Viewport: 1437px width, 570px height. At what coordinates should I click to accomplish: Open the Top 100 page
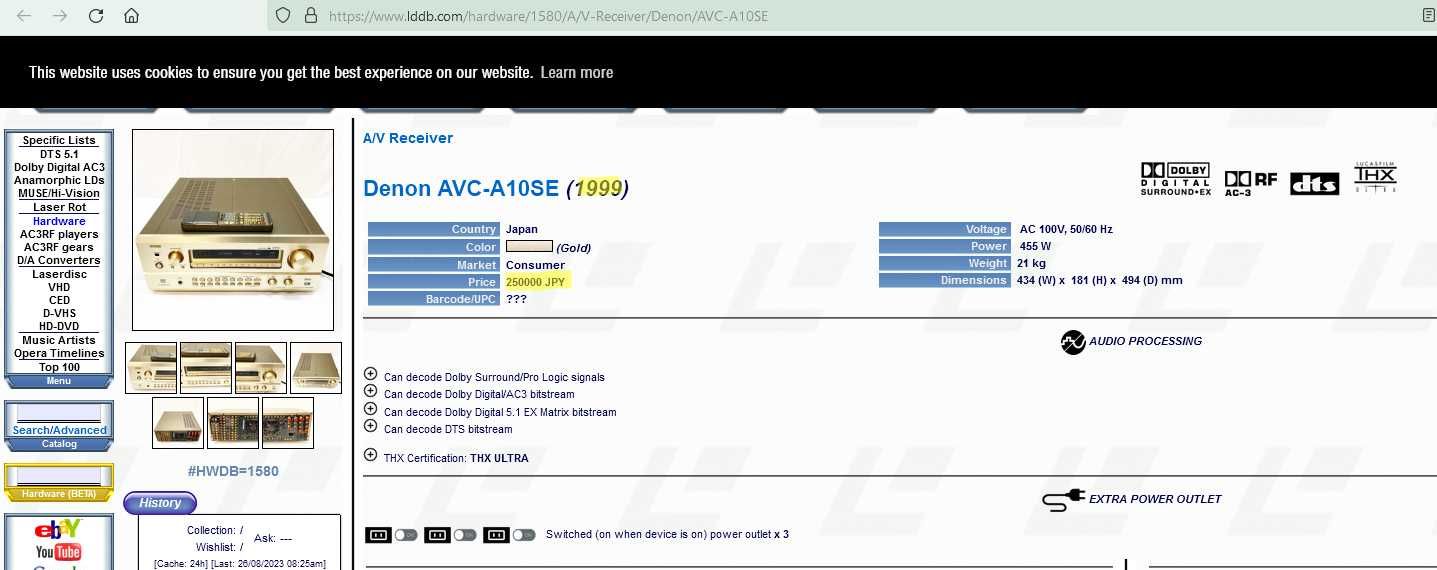point(59,367)
